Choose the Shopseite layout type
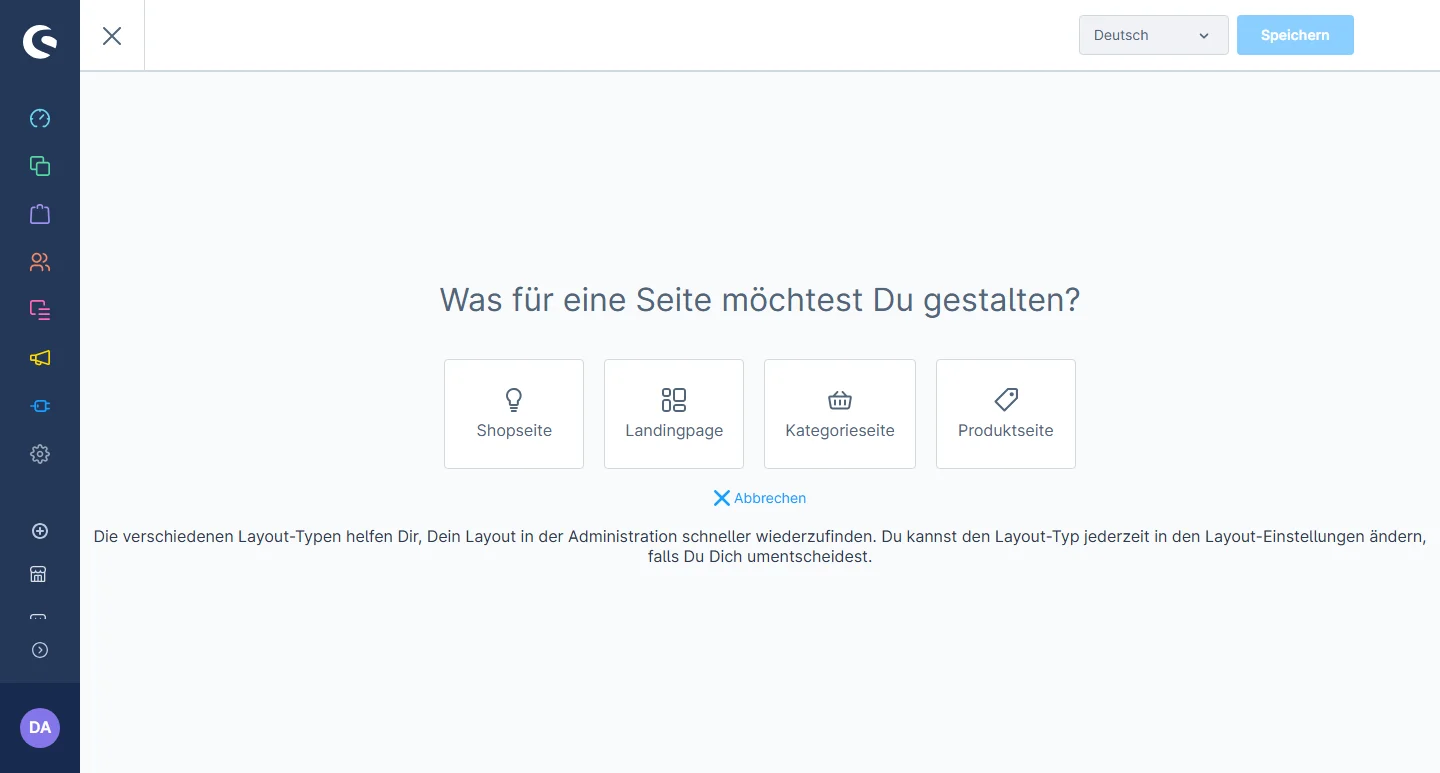Image resolution: width=1440 pixels, height=773 pixels. (514, 414)
